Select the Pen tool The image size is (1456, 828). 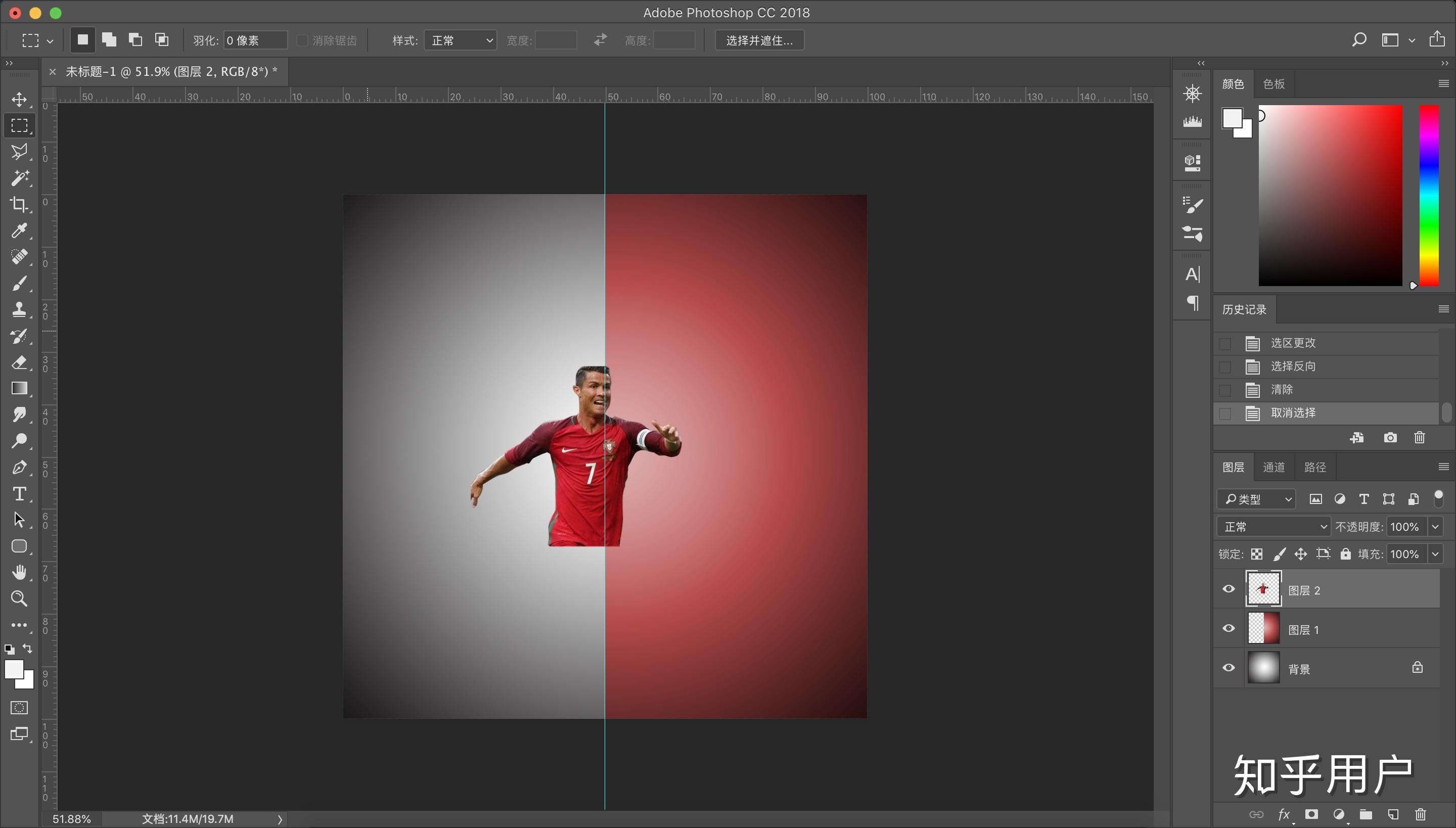19,467
